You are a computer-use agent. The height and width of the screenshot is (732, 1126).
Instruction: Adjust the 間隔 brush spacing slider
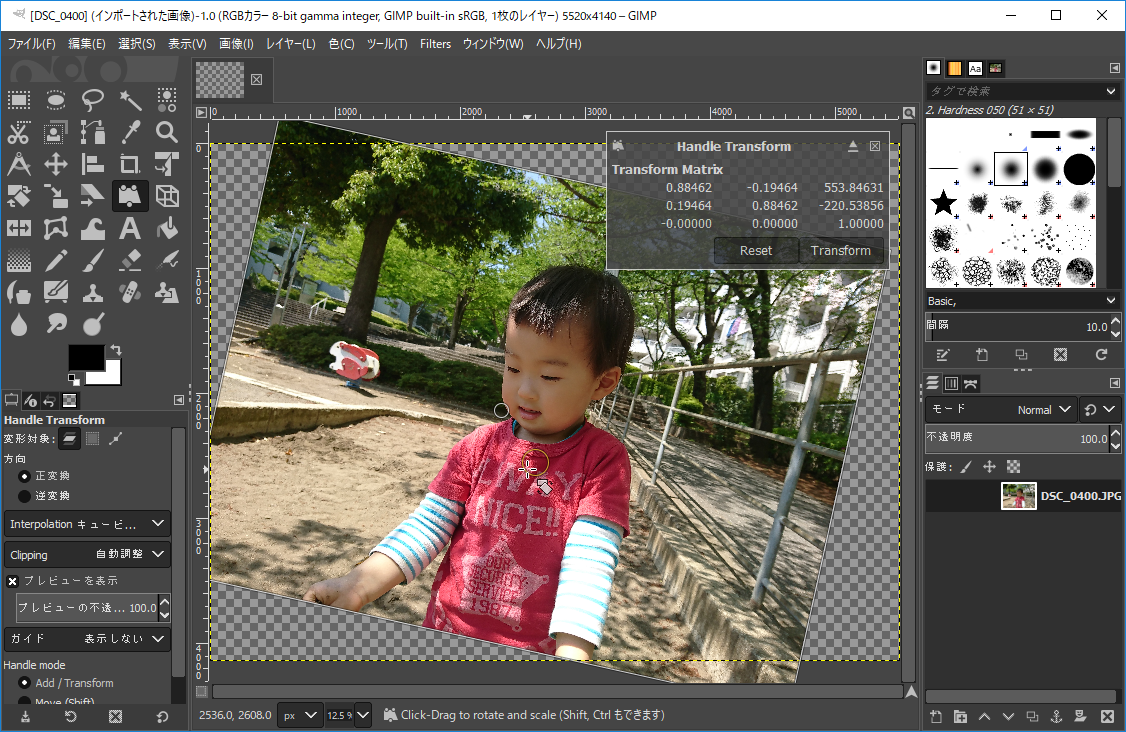click(x=1018, y=326)
